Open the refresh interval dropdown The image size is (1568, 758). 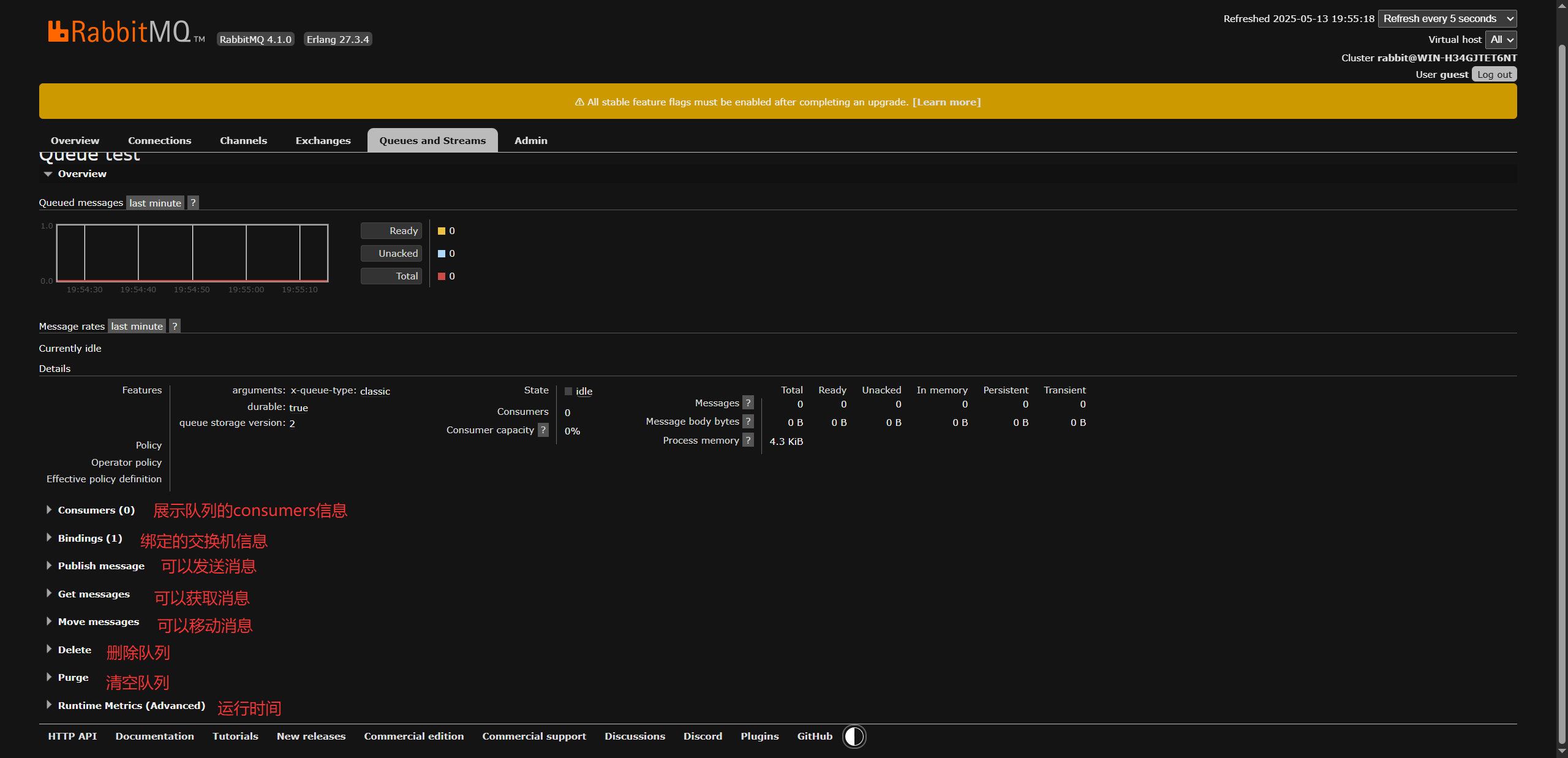coord(1447,19)
